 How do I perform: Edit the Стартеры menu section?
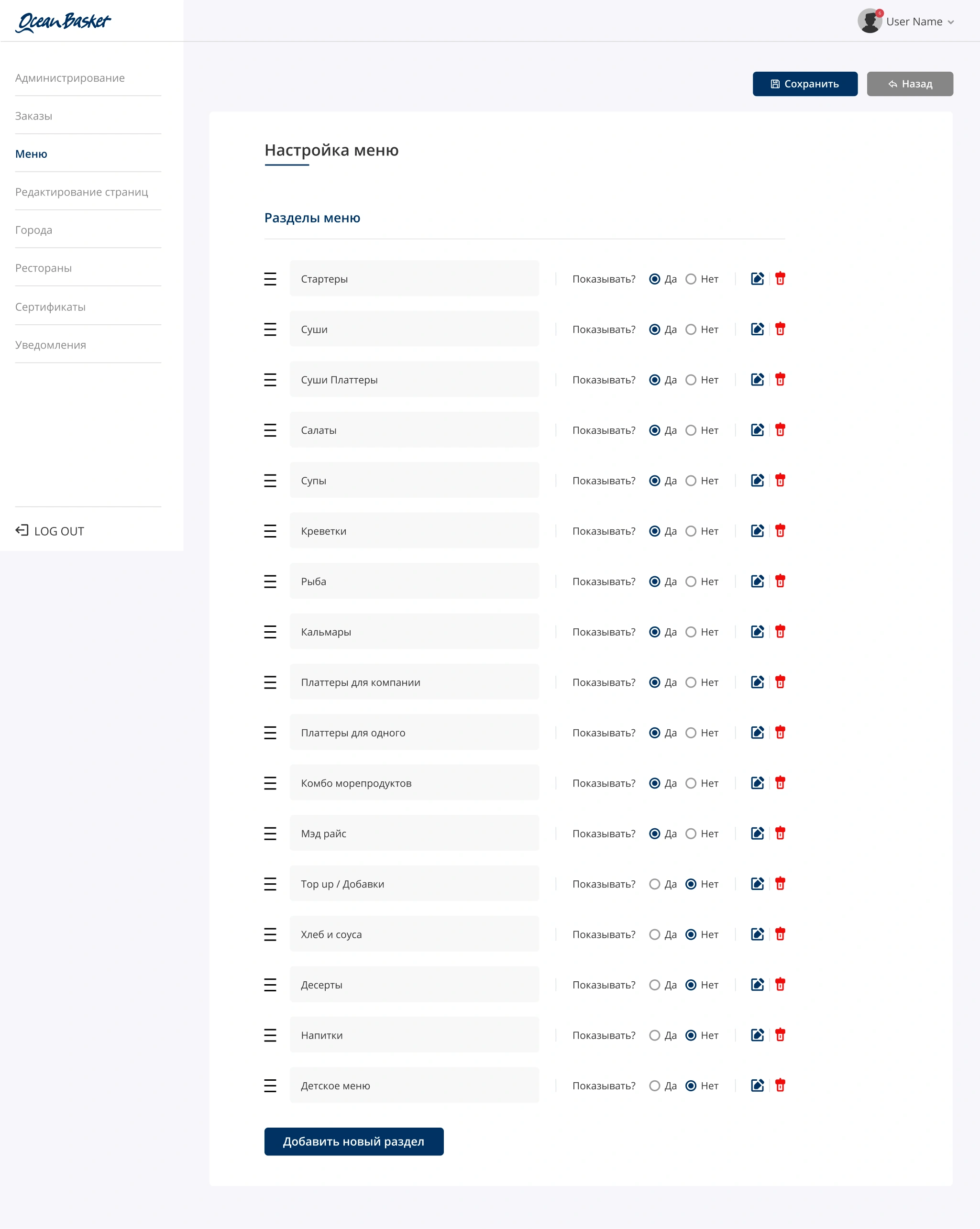[757, 279]
